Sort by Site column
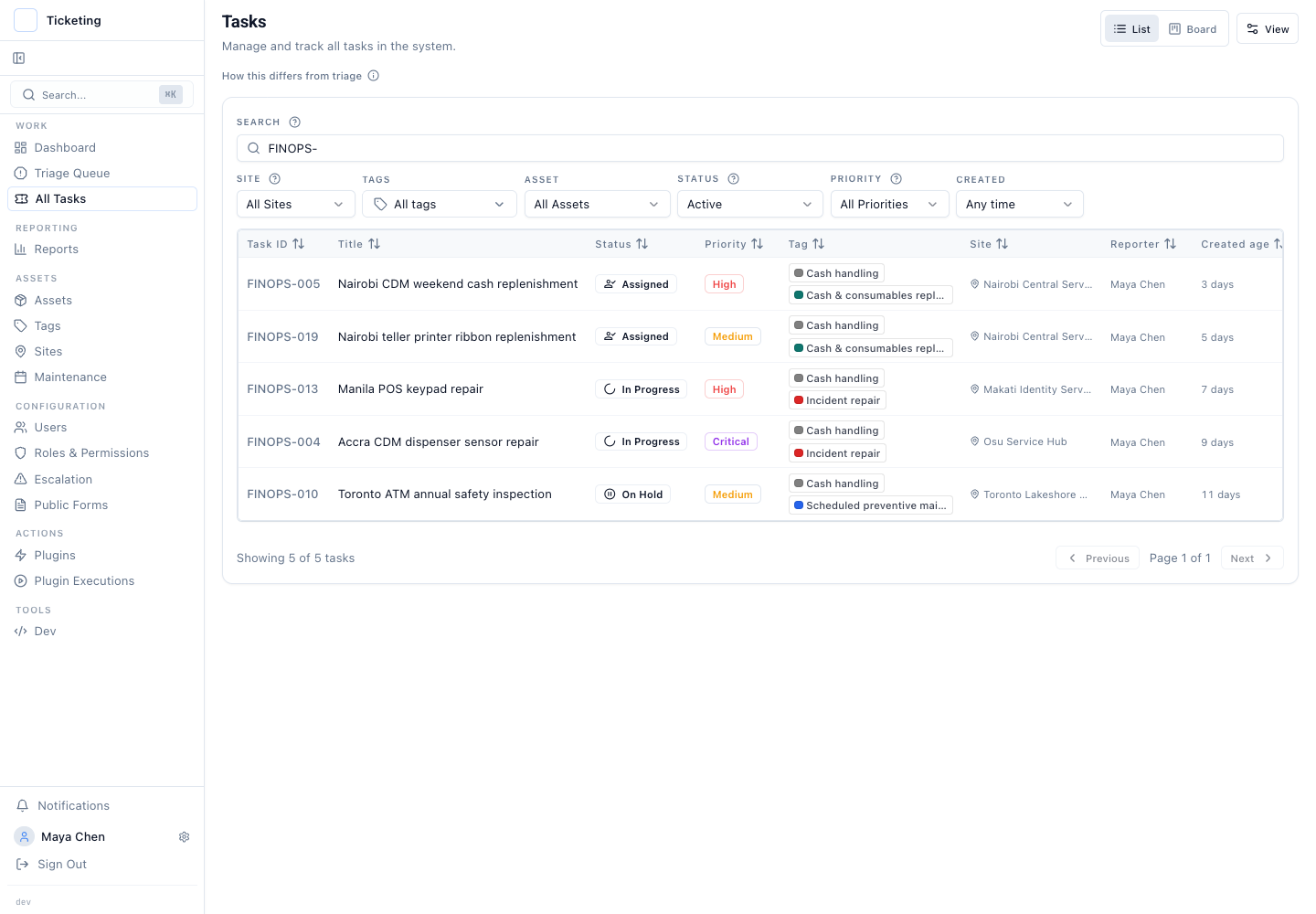The width and height of the screenshot is (1316, 914). coord(989,244)
